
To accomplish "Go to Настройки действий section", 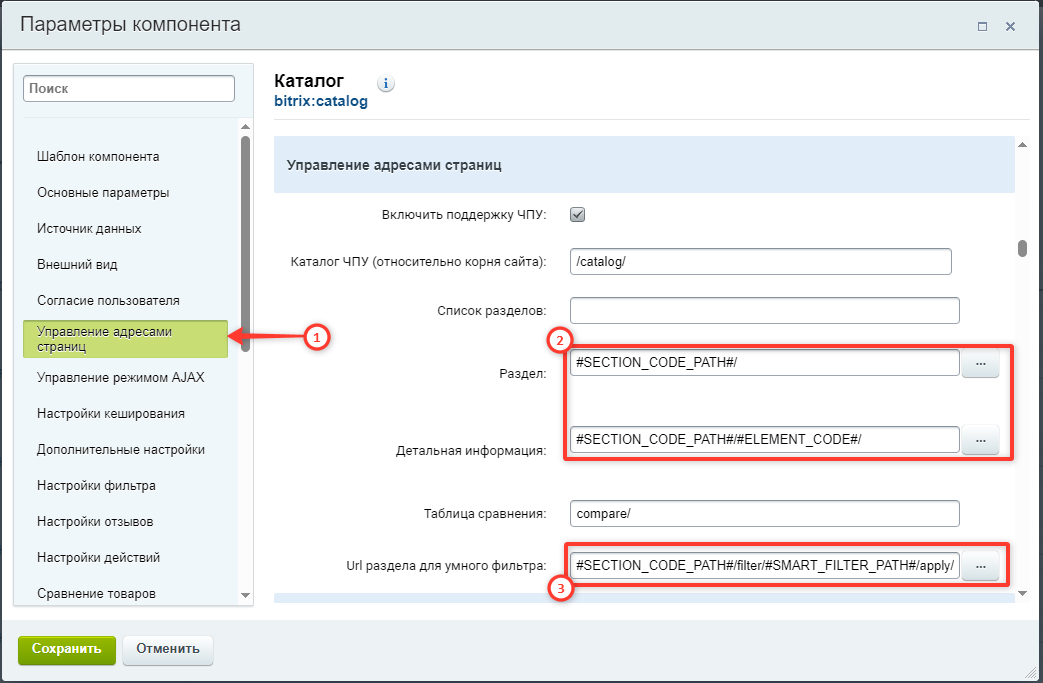I will [98, 557].
